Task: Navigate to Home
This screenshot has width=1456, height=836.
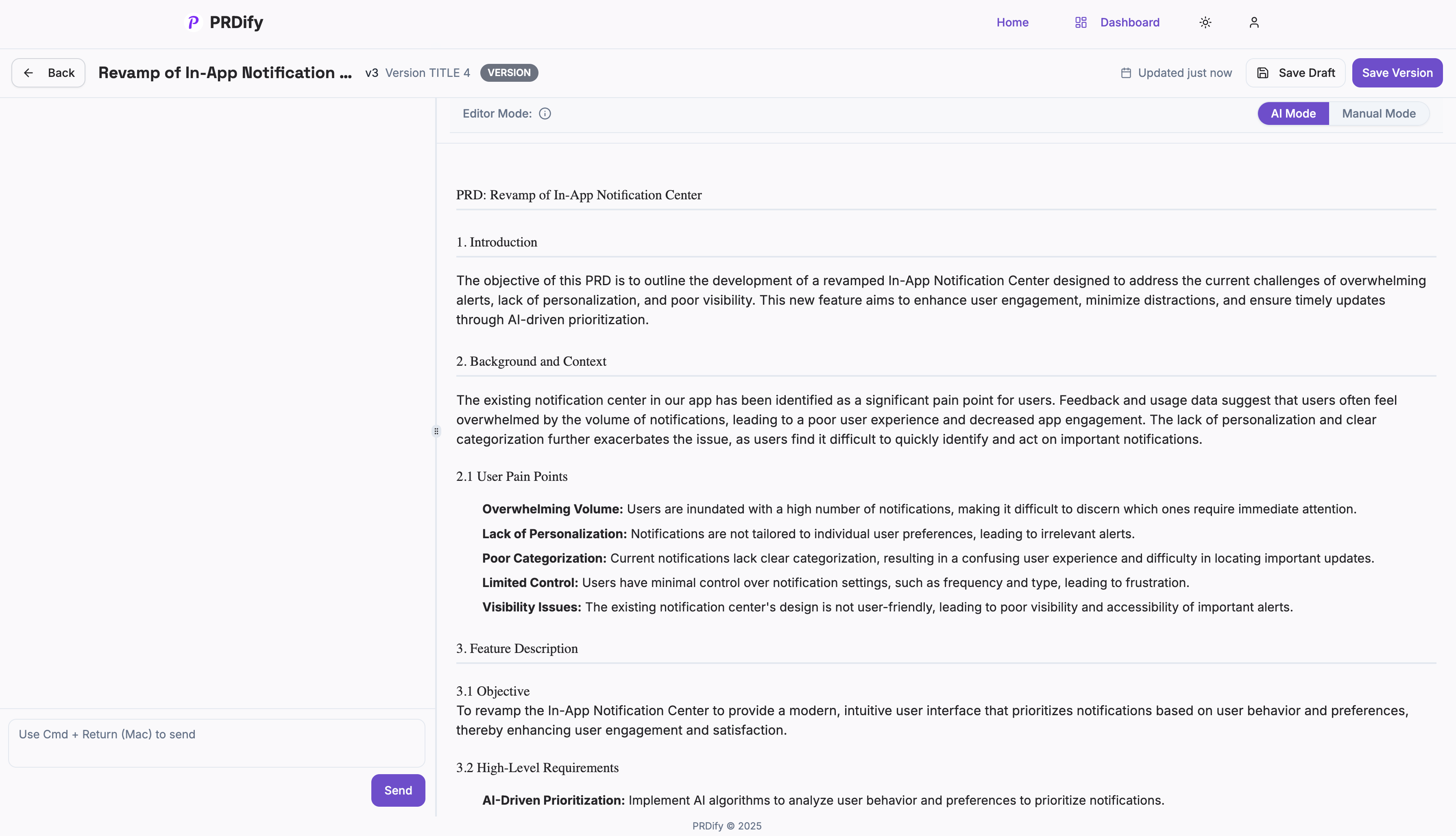Action: pos(1012,22)
